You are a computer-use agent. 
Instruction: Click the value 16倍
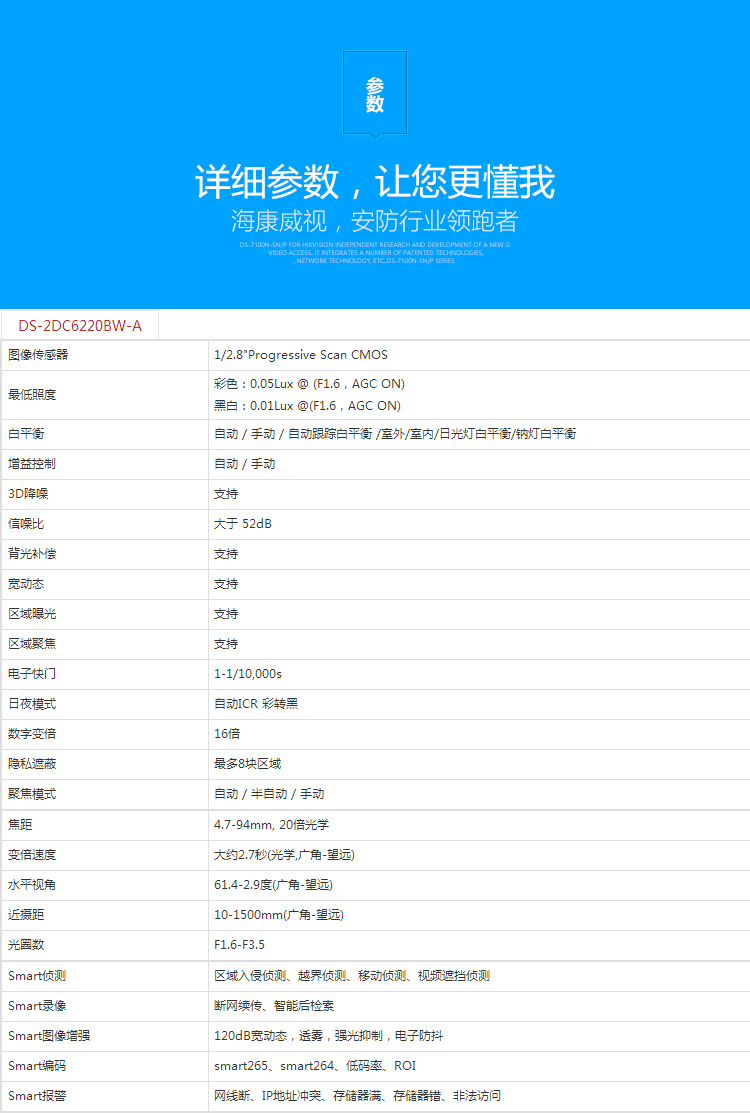tap(227, 734)
